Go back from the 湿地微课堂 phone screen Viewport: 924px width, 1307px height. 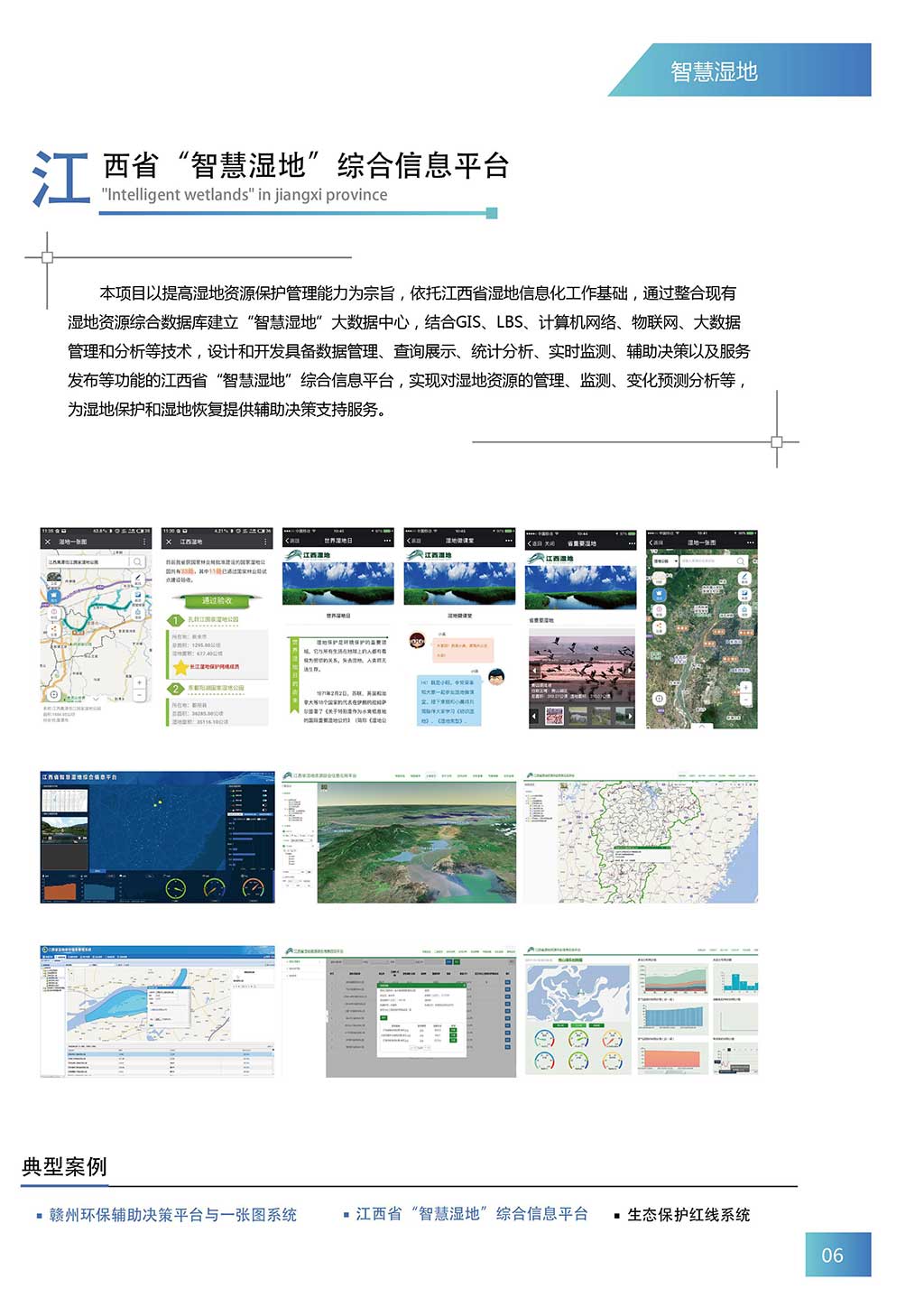tap(414, 541)
